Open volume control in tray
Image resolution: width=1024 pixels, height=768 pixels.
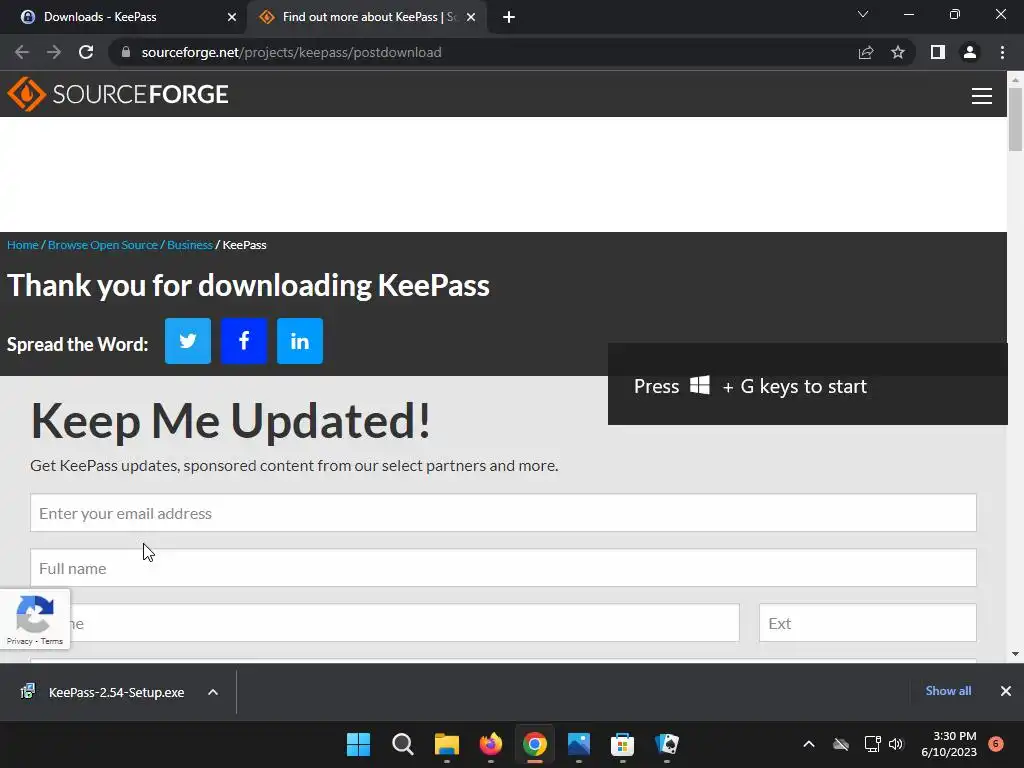[x=896, y=744]
